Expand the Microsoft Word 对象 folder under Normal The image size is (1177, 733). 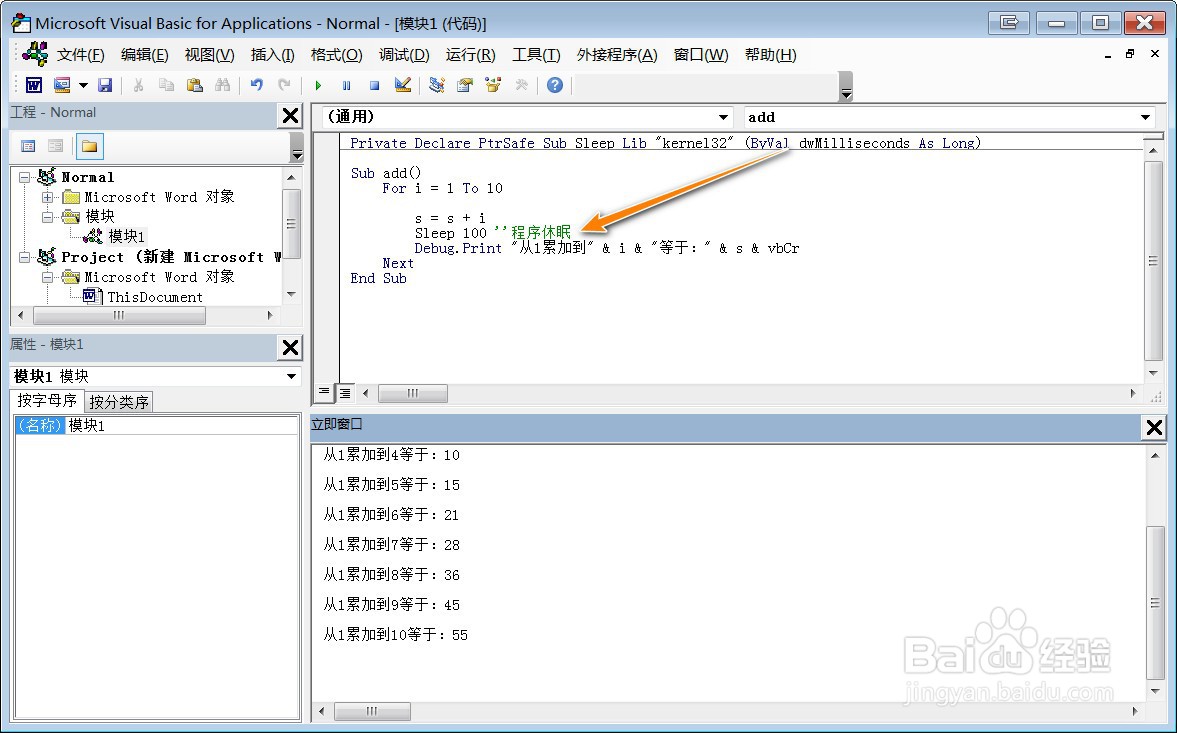tap(47, 197)
